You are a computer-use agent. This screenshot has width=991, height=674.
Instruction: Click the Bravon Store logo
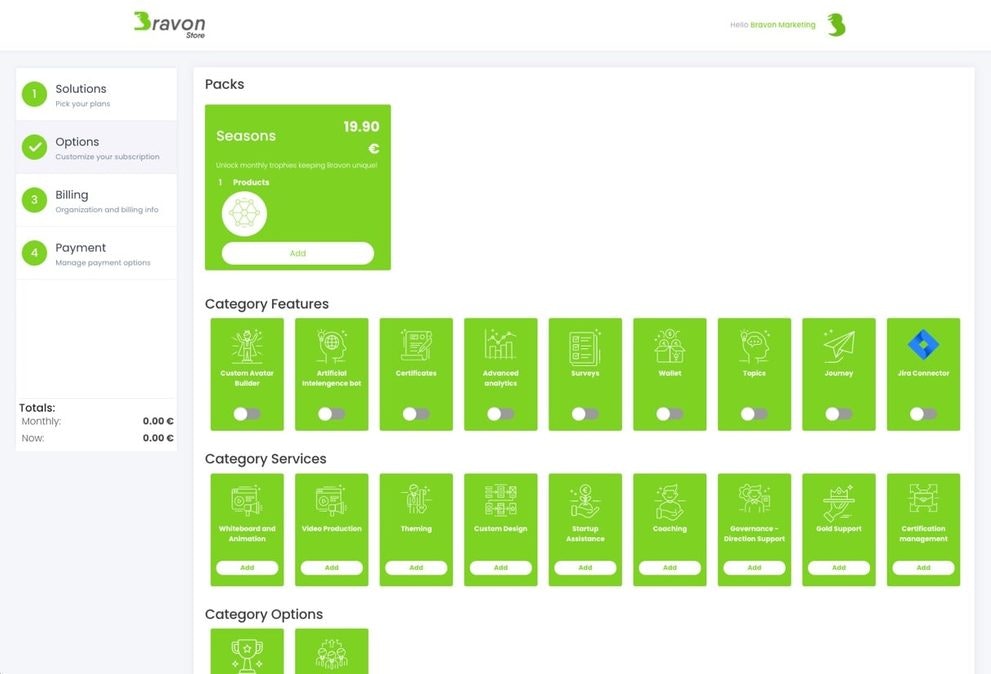pyautogui.click(x=169, y=26)
